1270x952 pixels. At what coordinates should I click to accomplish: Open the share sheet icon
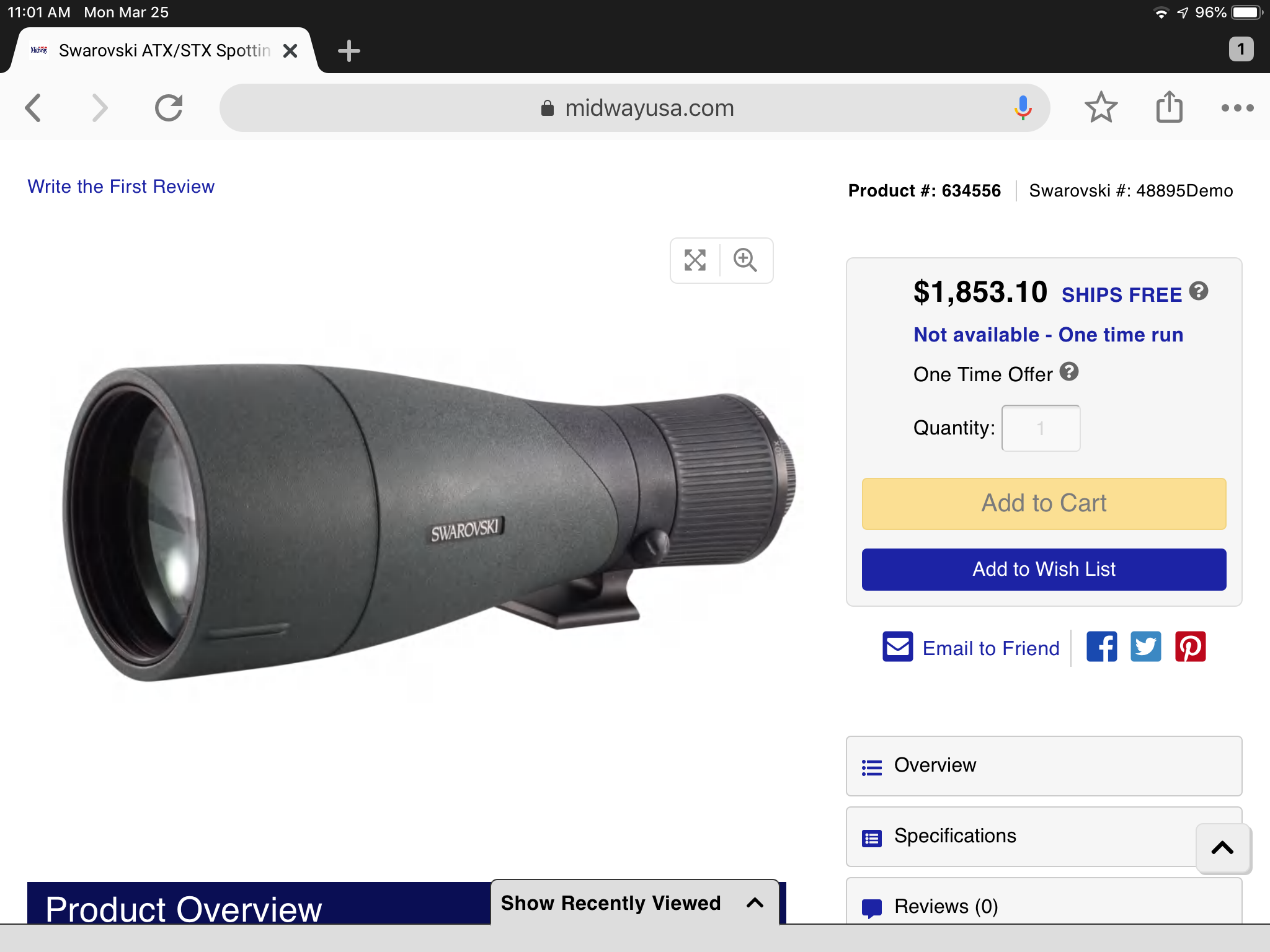click(x=1169, y=107)
